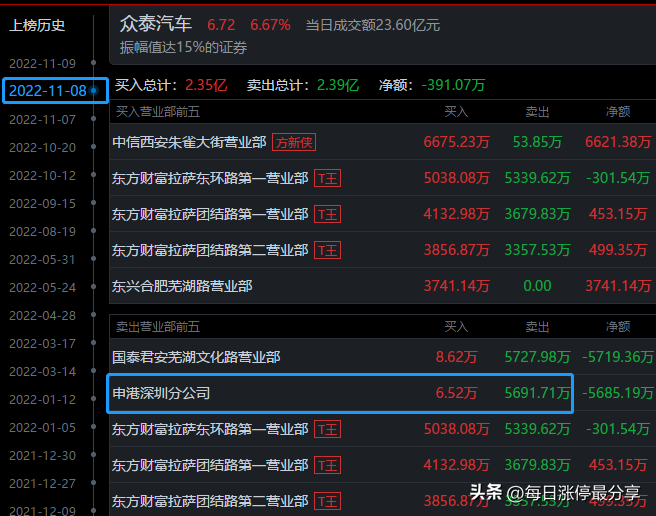Click 买入 column header in buy table
The width and height of the screenshot is (656, 516).
[x=456, y=112]
